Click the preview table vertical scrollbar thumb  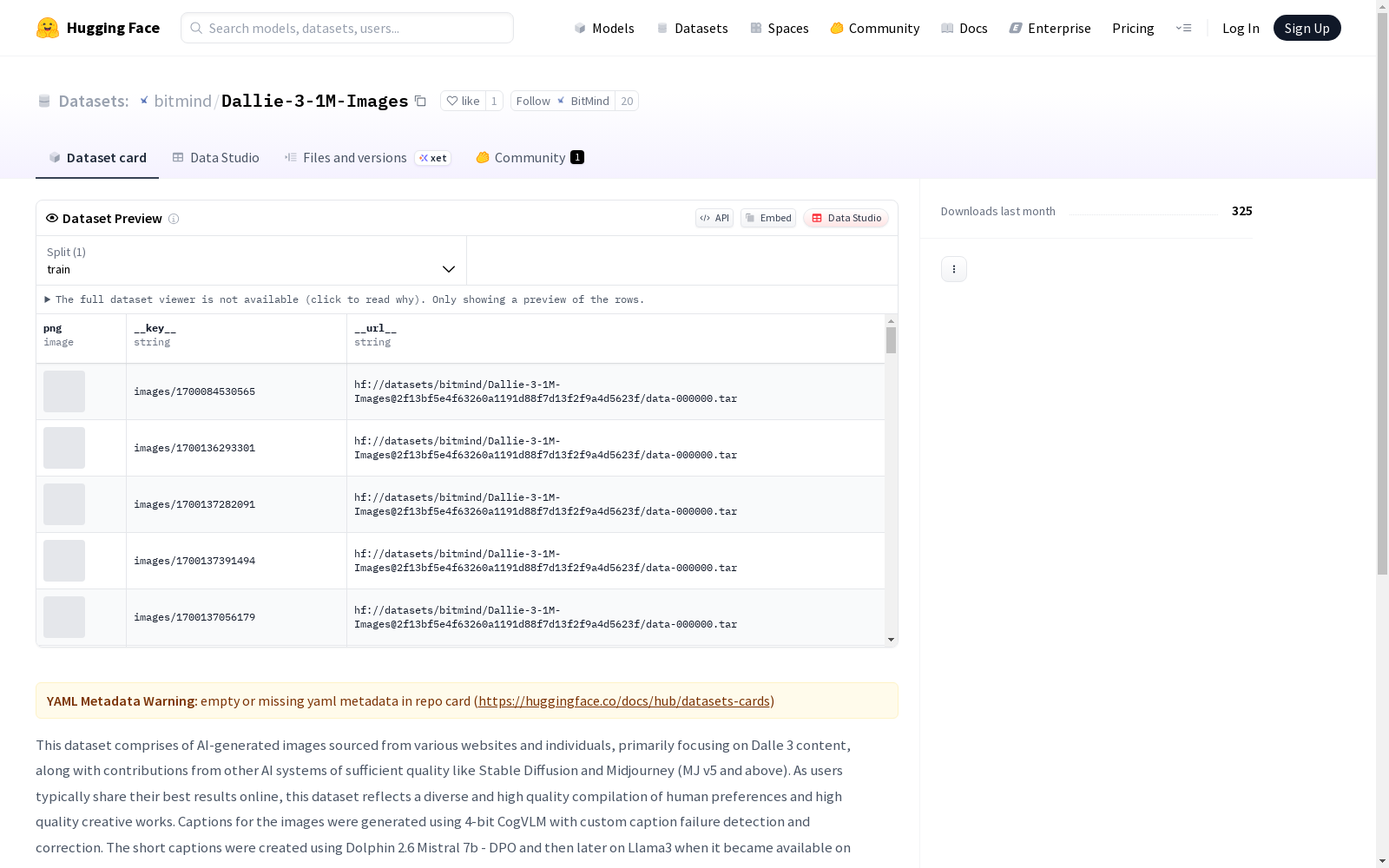pyautogui.click(x=891, y=340)
